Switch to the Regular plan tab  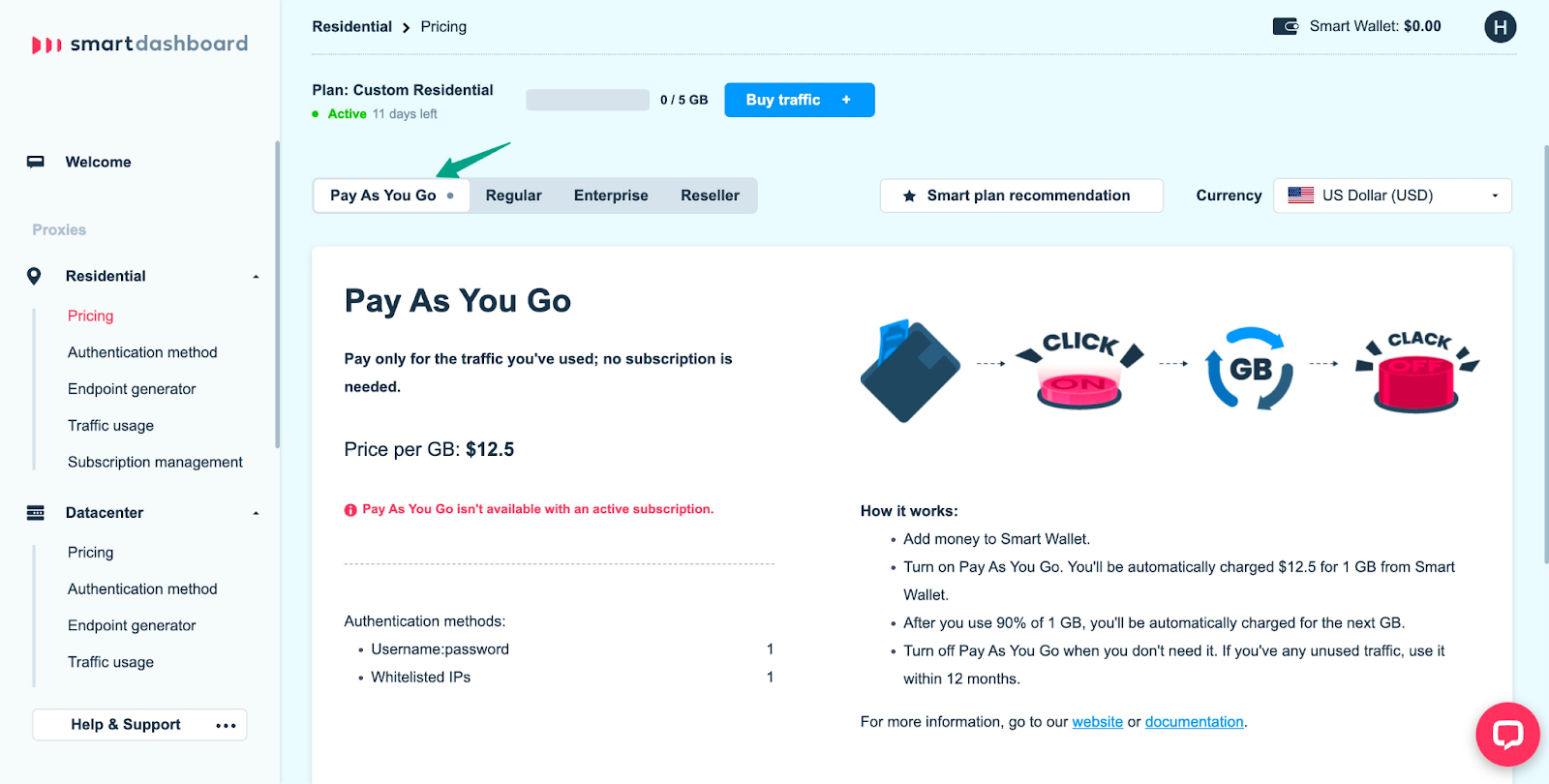pos(513,196)
